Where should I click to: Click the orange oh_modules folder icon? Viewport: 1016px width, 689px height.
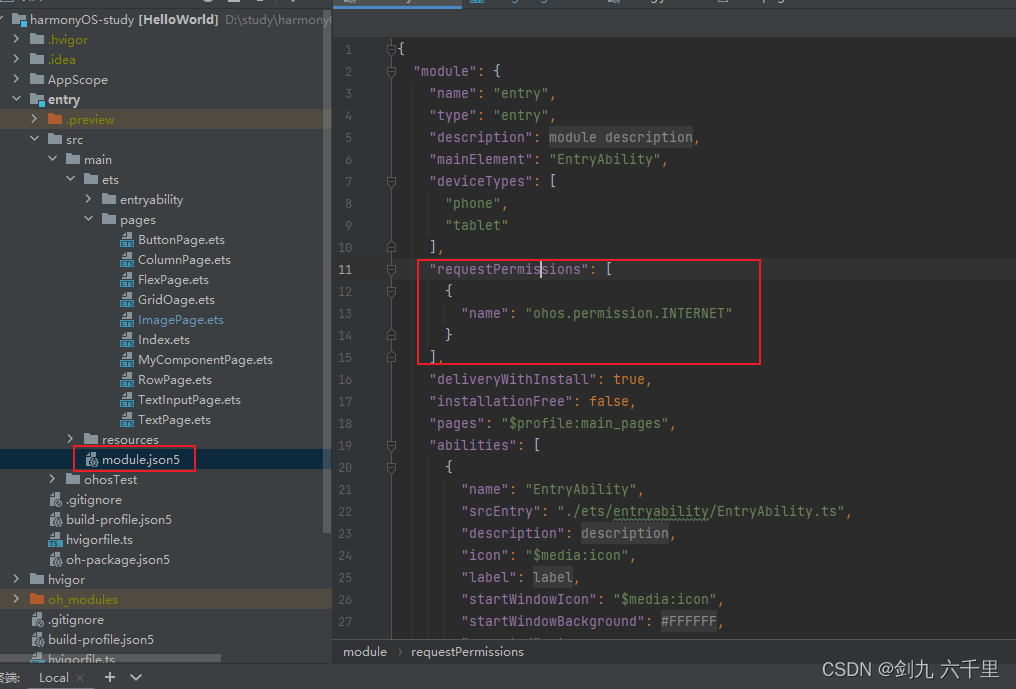(x=37, y=599)
